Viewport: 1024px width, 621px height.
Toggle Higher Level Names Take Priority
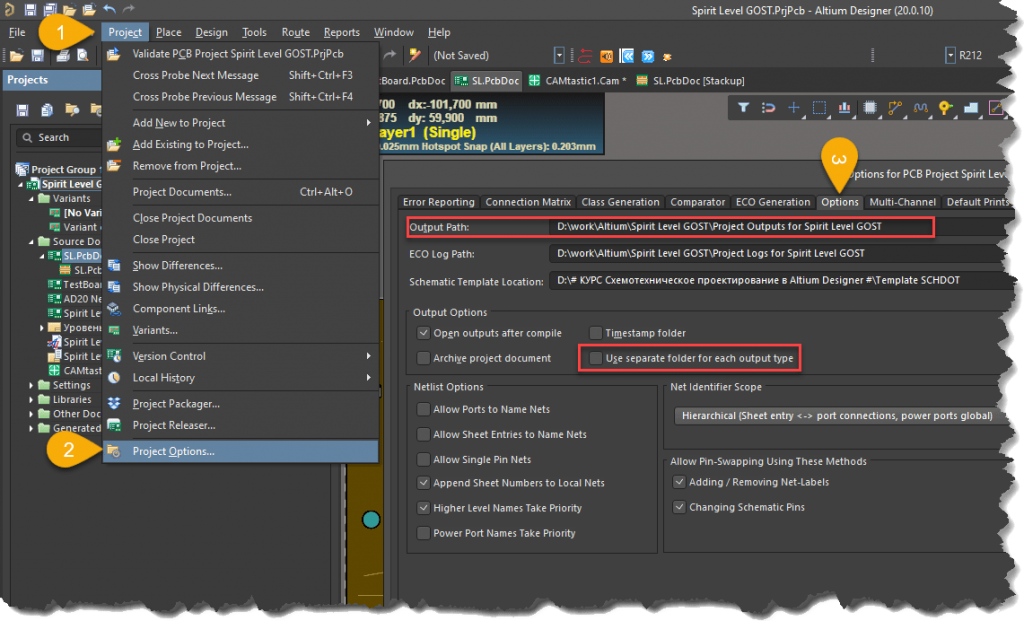[x=424, y=508]
